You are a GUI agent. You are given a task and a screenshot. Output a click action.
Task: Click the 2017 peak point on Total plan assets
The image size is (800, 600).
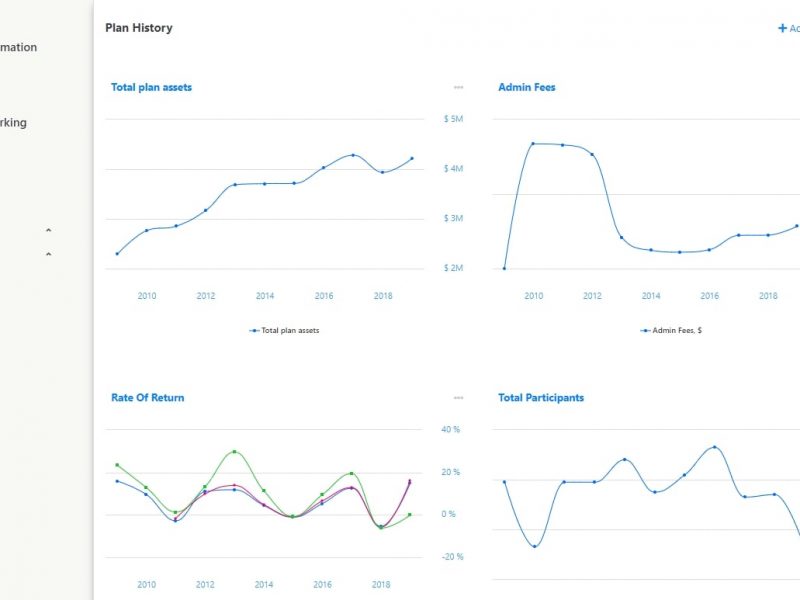(353, 155)
